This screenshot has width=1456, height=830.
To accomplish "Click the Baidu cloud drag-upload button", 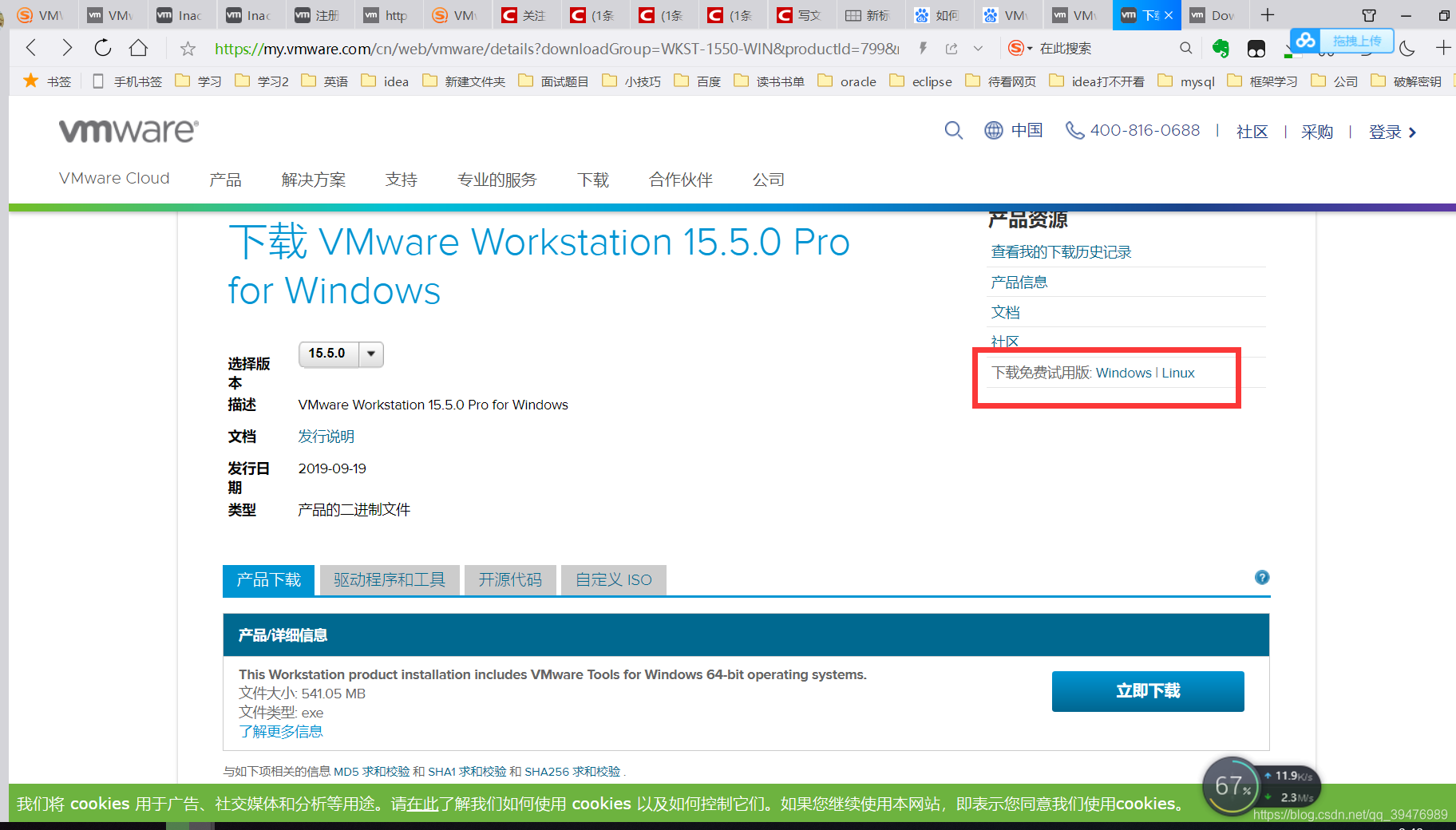I will click(x=1342, y=41).
